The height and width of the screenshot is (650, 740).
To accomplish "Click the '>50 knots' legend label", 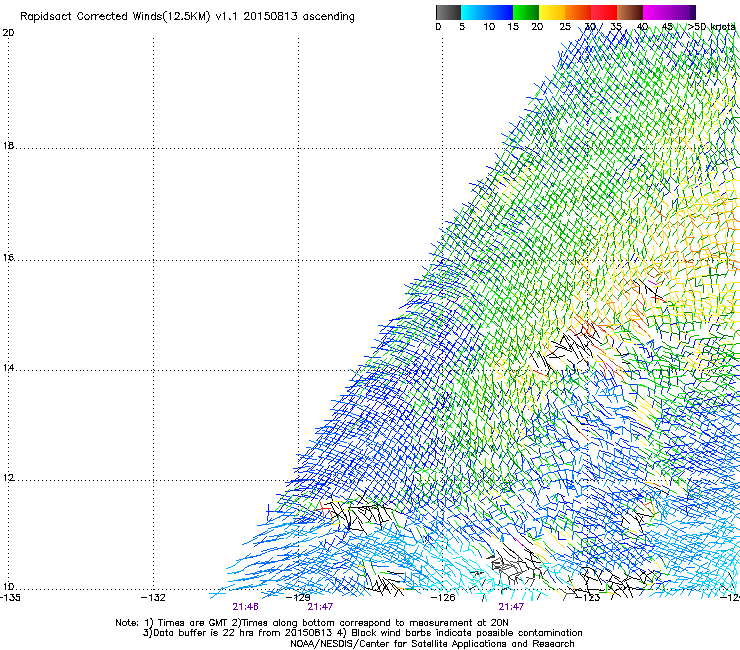I will coord(712,27).
